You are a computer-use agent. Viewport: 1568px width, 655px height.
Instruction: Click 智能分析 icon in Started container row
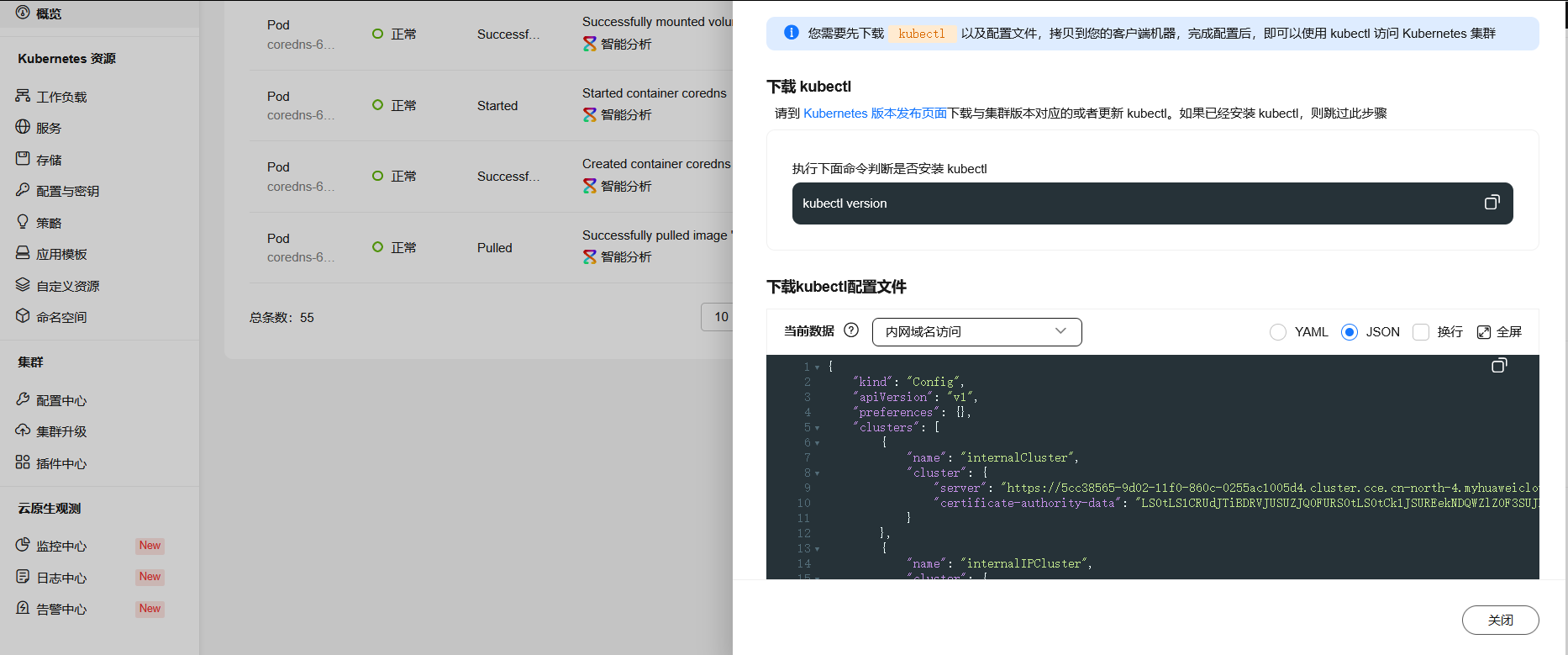click(590, 114)
